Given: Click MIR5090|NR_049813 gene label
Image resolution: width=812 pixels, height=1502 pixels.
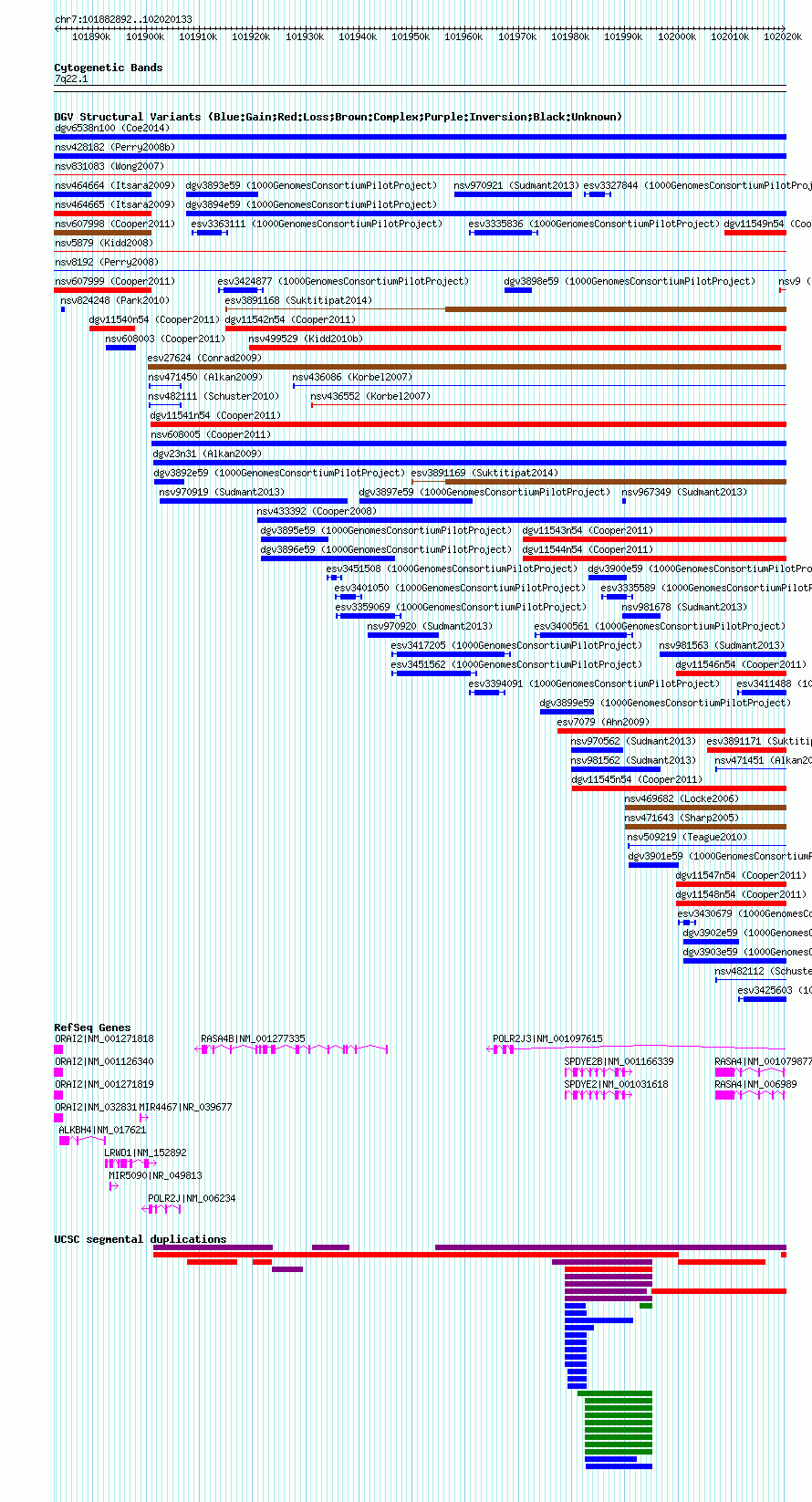Looking at the screenshot, I should [155, 1175].
